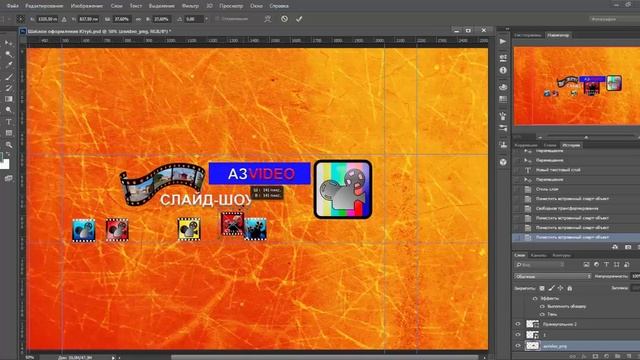Create new snapshot camera icon in History
640x360 pixels.
(x=628, y=247)
